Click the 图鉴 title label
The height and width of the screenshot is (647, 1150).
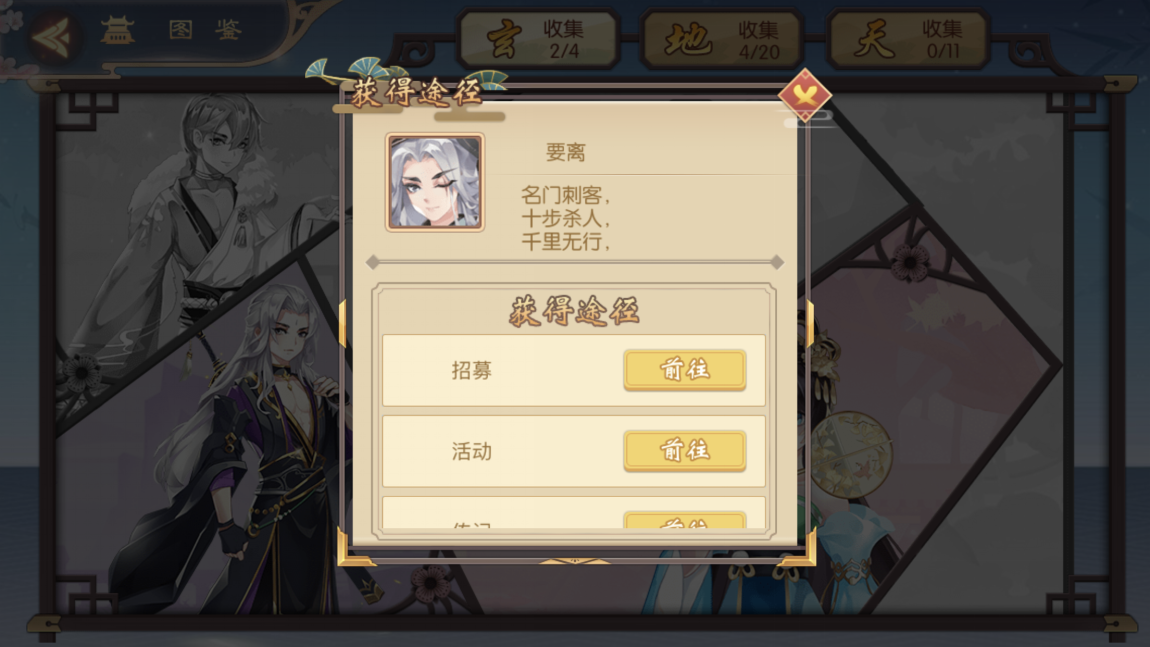(205, 30)
